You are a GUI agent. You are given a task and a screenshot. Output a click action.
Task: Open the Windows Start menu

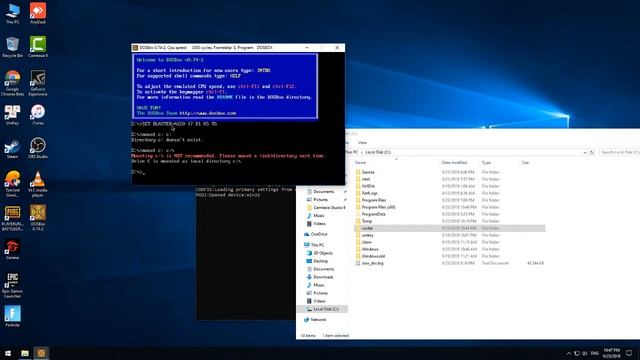pos(8,353)
